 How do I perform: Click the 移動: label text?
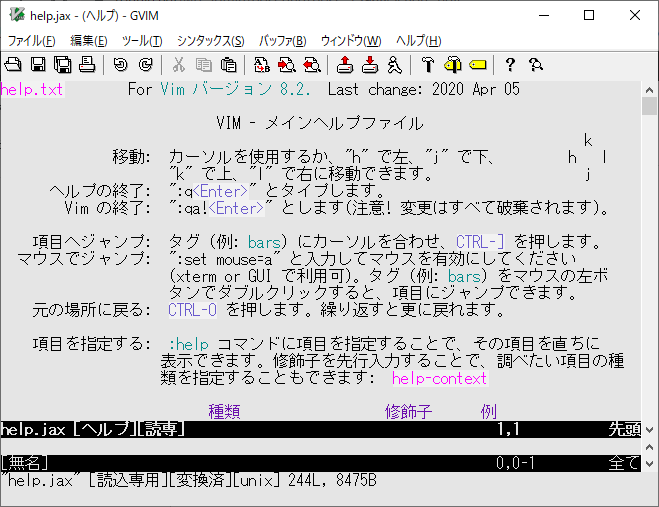coord(132,157)
